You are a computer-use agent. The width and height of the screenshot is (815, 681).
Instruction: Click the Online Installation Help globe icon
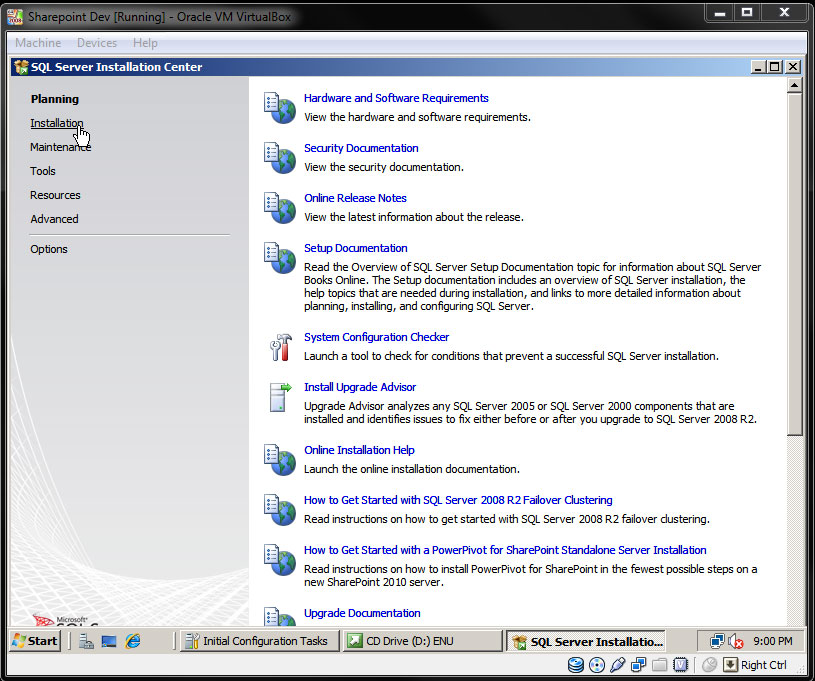[x=280, y=460]
